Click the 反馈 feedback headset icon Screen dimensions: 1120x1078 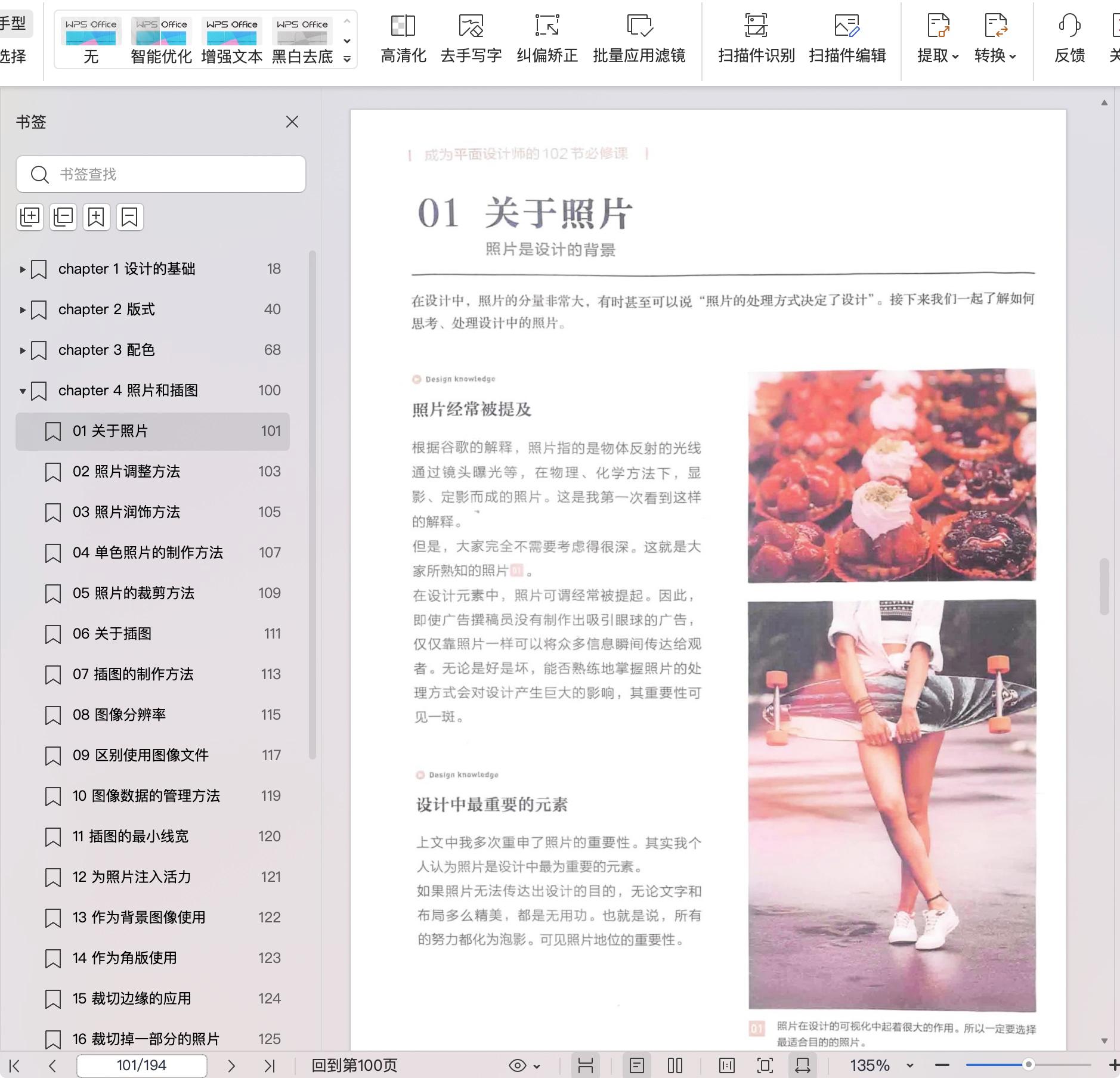tap(1069, 26)
